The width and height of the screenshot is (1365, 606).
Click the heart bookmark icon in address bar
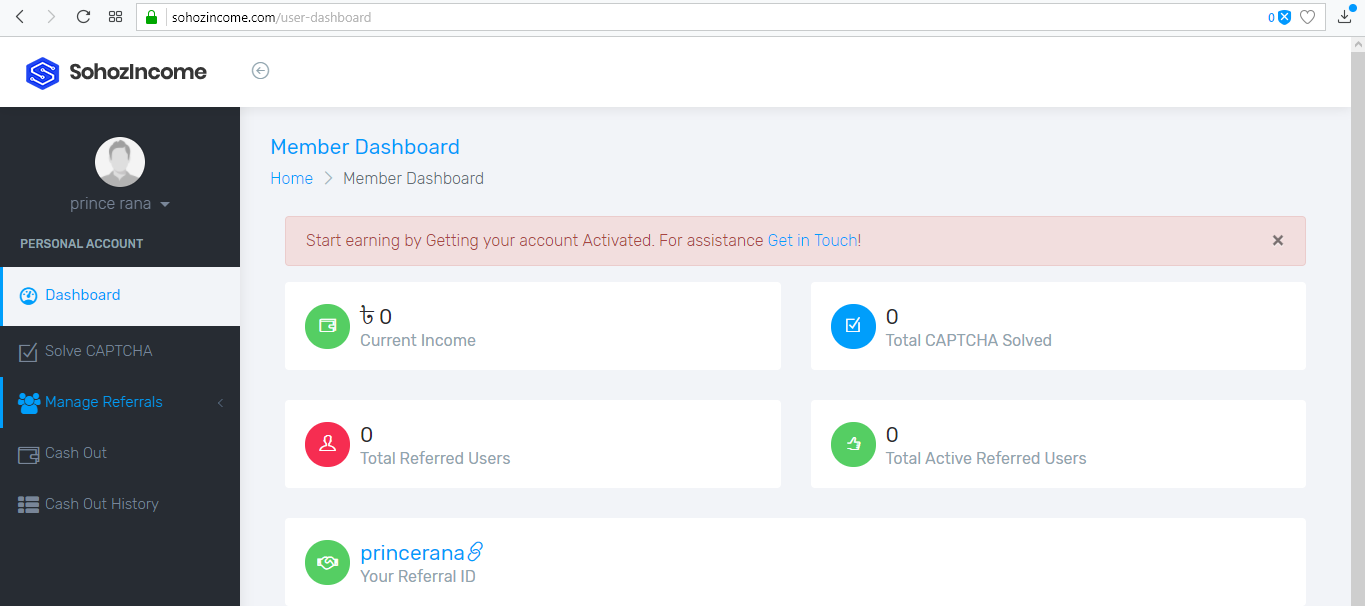click(1307, 17)
